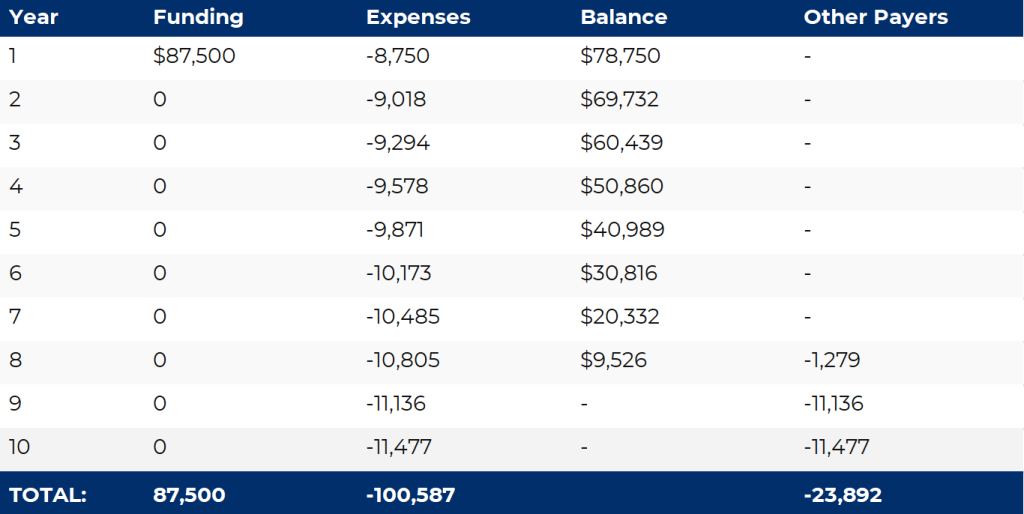Click the -9,871 expenses cell
The width and height of the screenshot is (1024, 514).
click(x=395, y=230)
